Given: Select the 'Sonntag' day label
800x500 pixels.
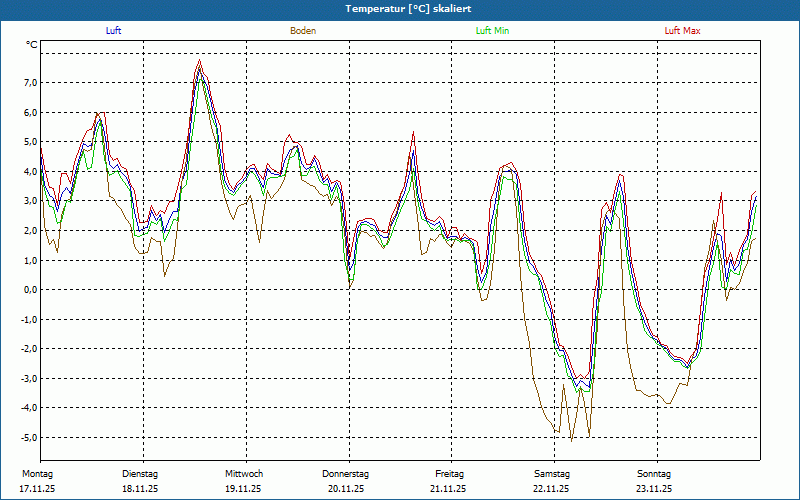Looking at the screenshot, I should [654, 473].
